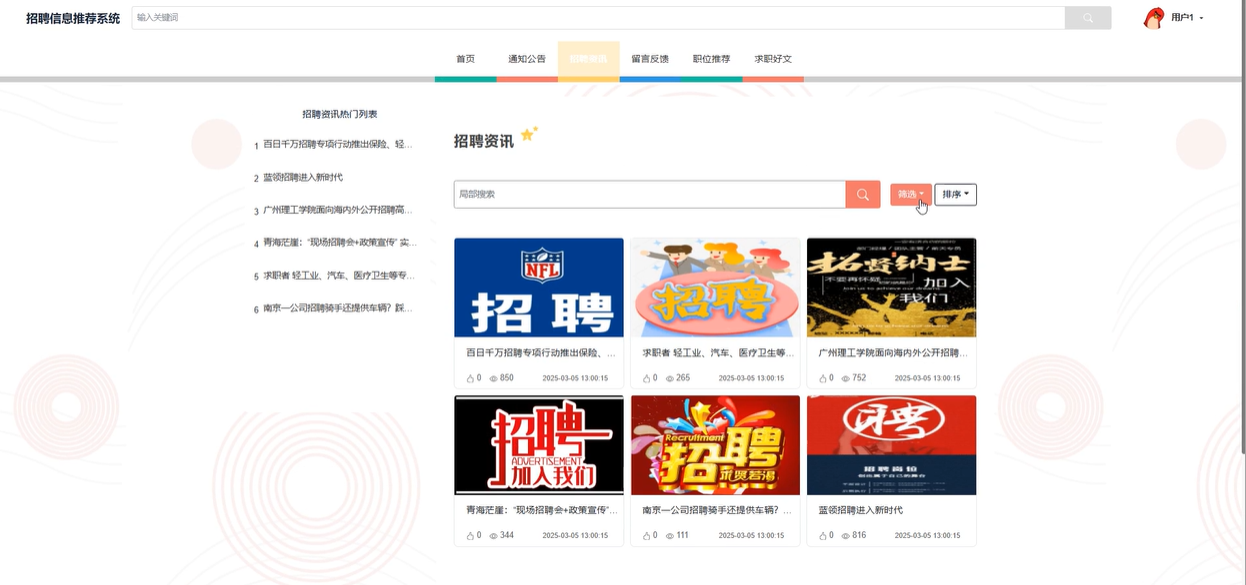The image size is (1246, 585).
Task: Like the 百日千万招聘专项行动 article card
Action: point(471,378)
